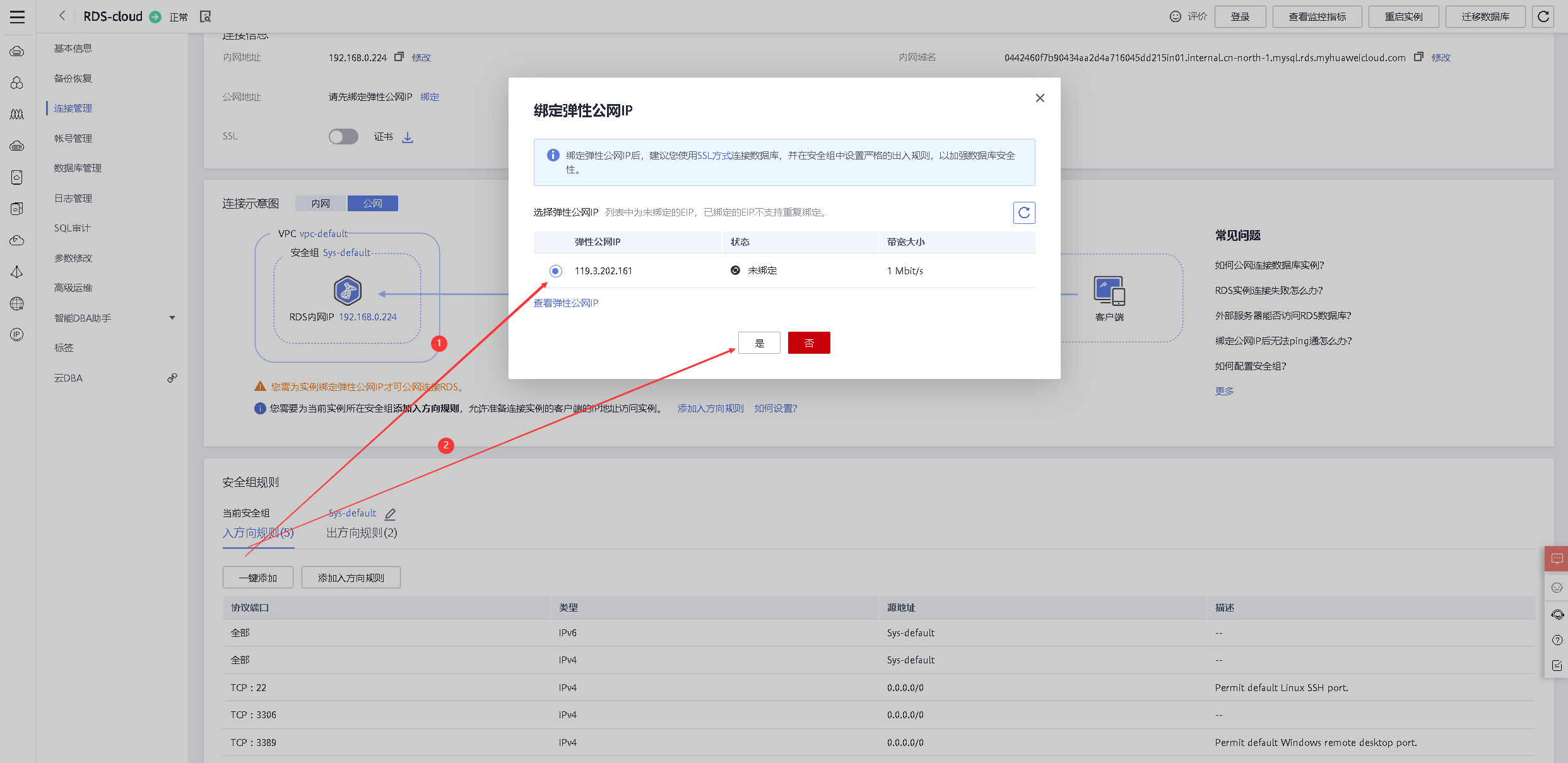Select EIP 119.3.202.161 radio button
Viewport: 1568px width, 763px height.
pyautogui.click(x=555, y=271)
